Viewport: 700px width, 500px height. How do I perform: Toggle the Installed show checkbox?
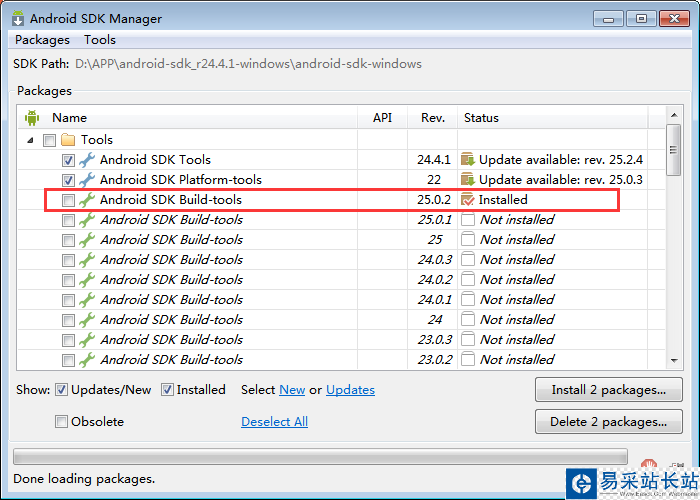pos(167,390)
